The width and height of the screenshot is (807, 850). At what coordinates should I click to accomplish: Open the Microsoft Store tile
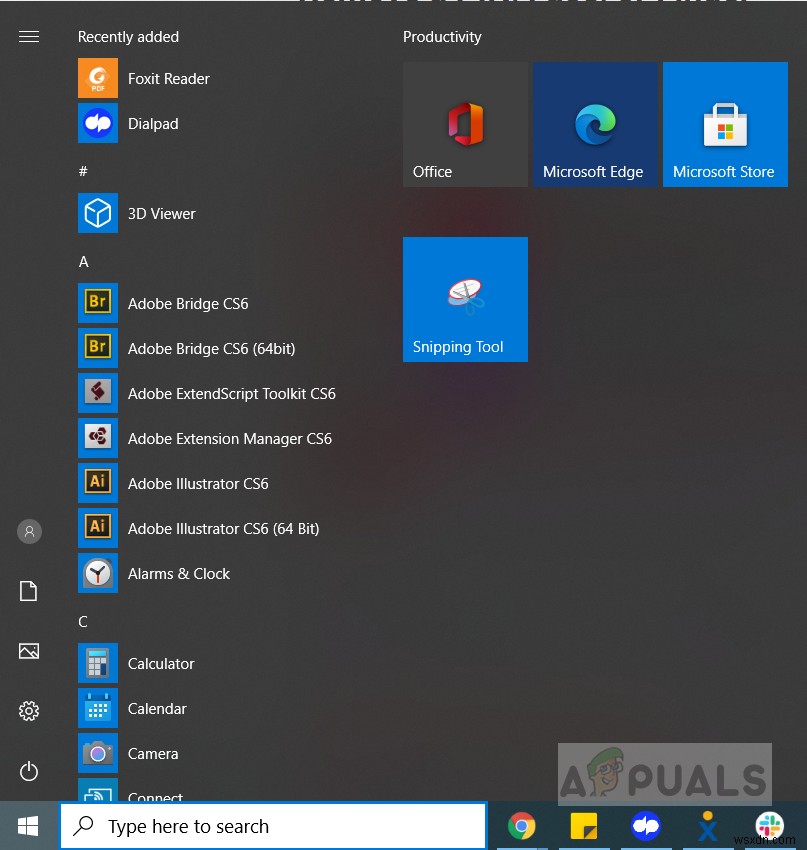[724, 124]
